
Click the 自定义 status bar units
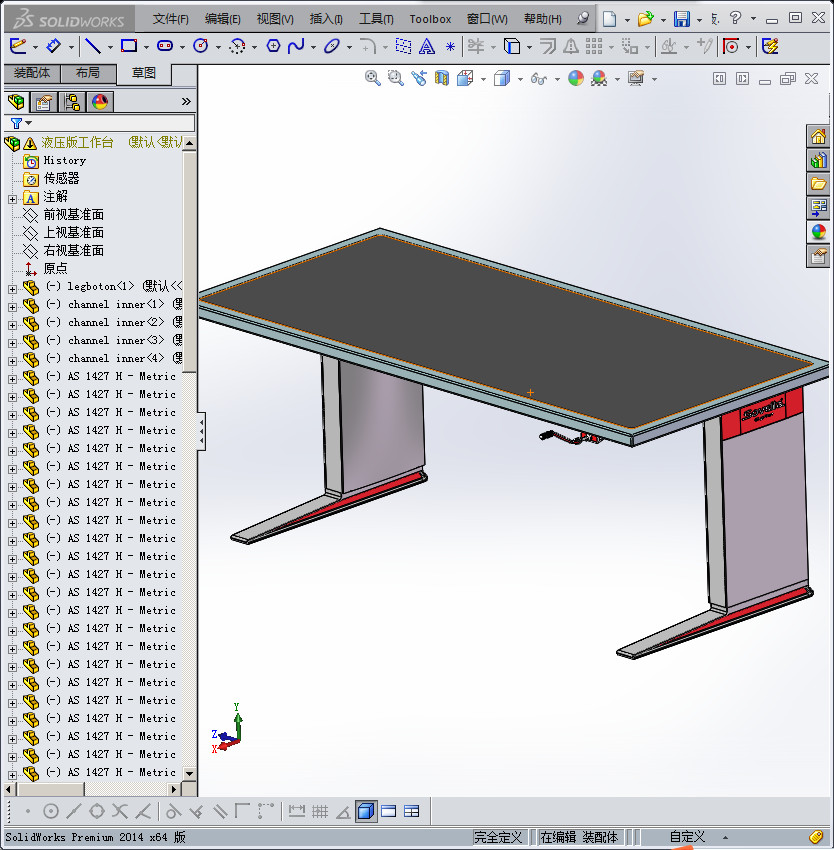(687, 837)
